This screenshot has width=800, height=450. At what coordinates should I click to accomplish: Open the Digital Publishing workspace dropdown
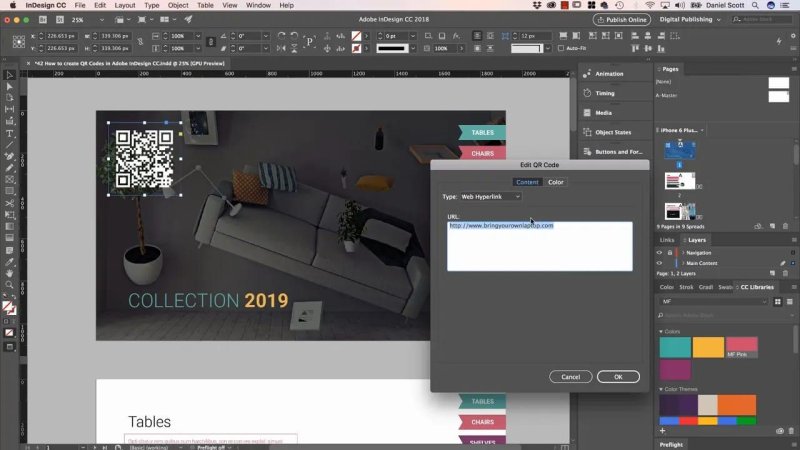[690, 19]
